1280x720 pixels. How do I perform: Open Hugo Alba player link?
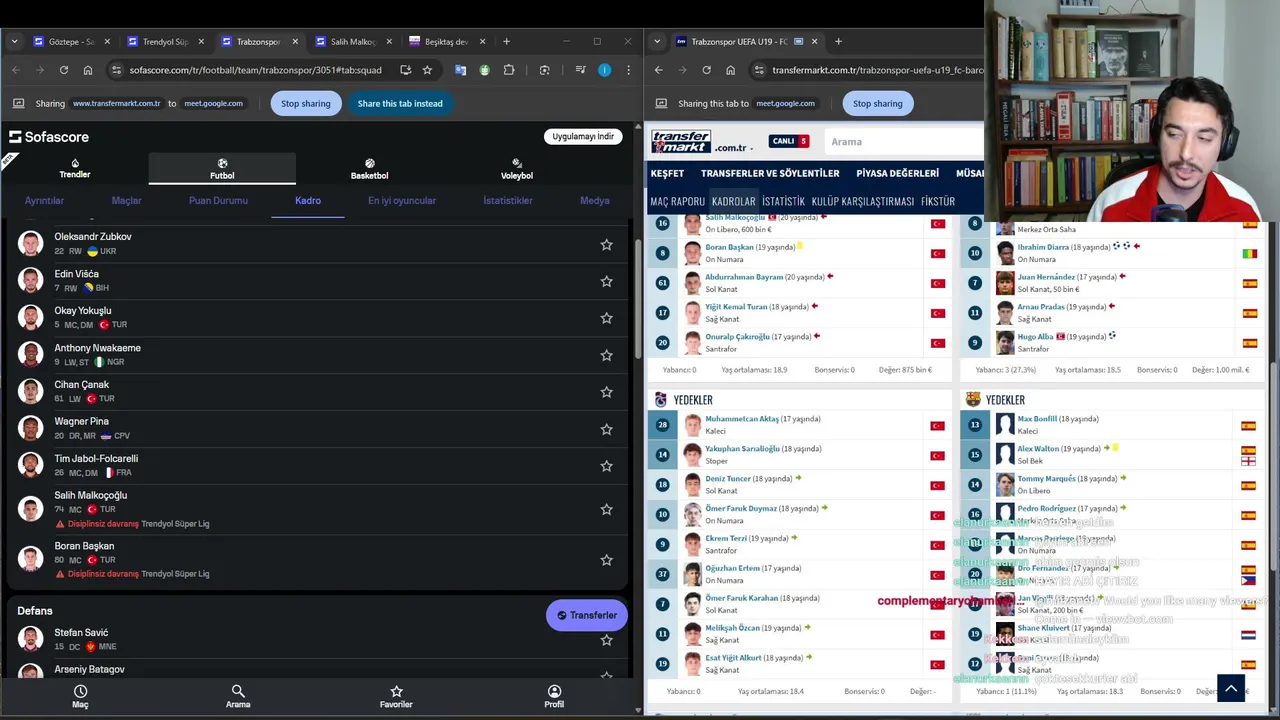1035,337
